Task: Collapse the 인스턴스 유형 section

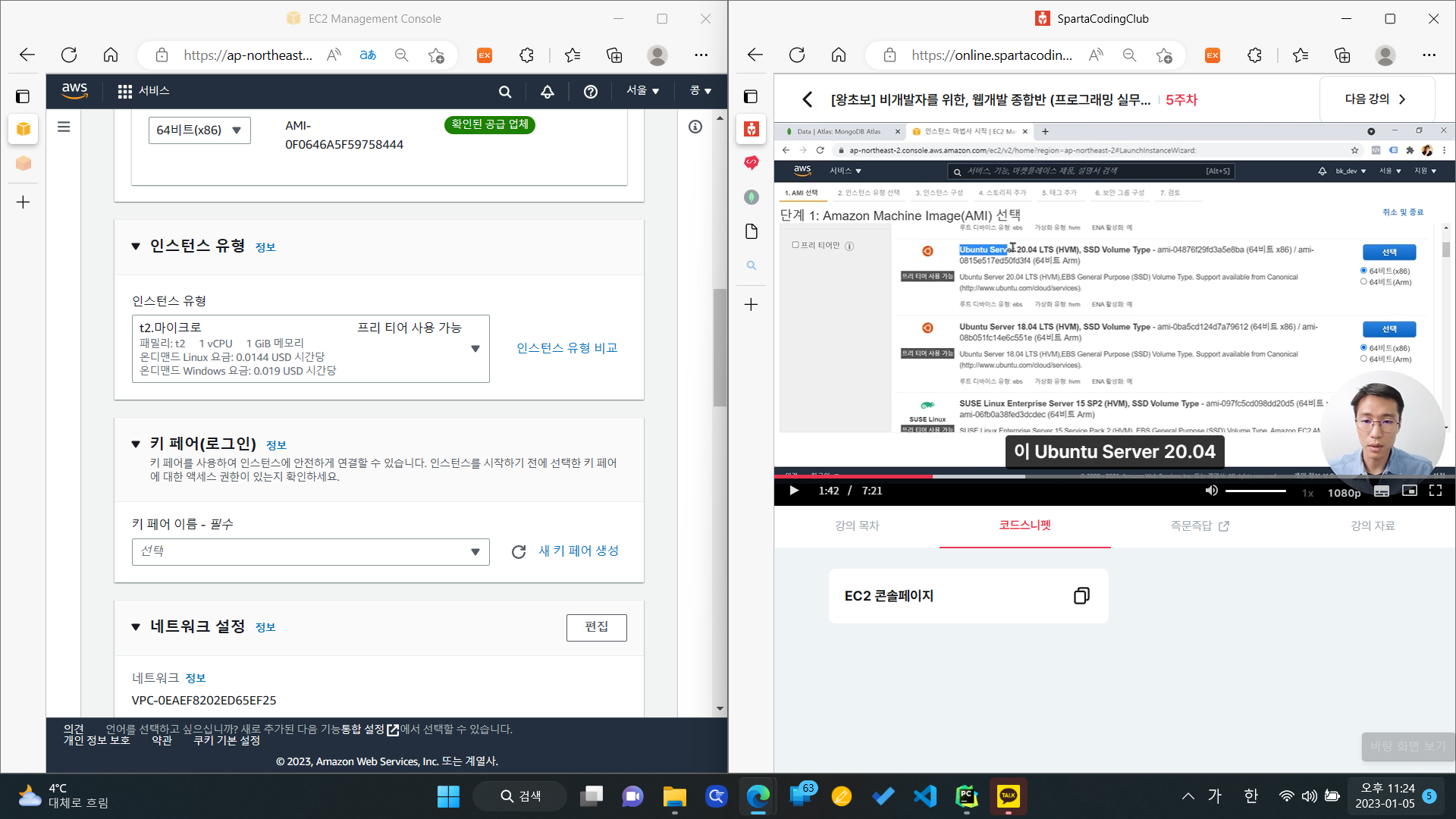Action: 136,246
